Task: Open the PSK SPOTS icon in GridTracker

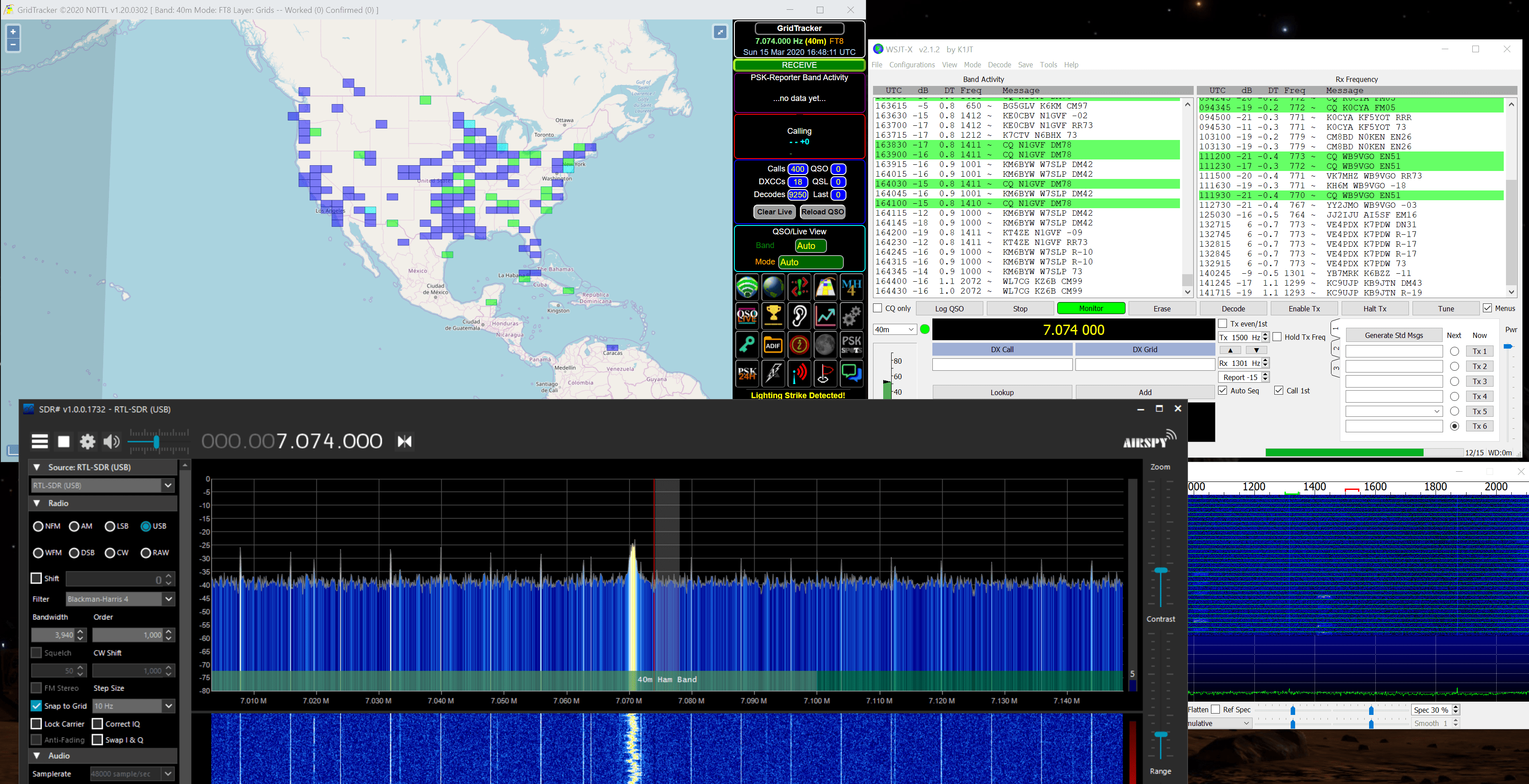Action: (x=851, y=345)
